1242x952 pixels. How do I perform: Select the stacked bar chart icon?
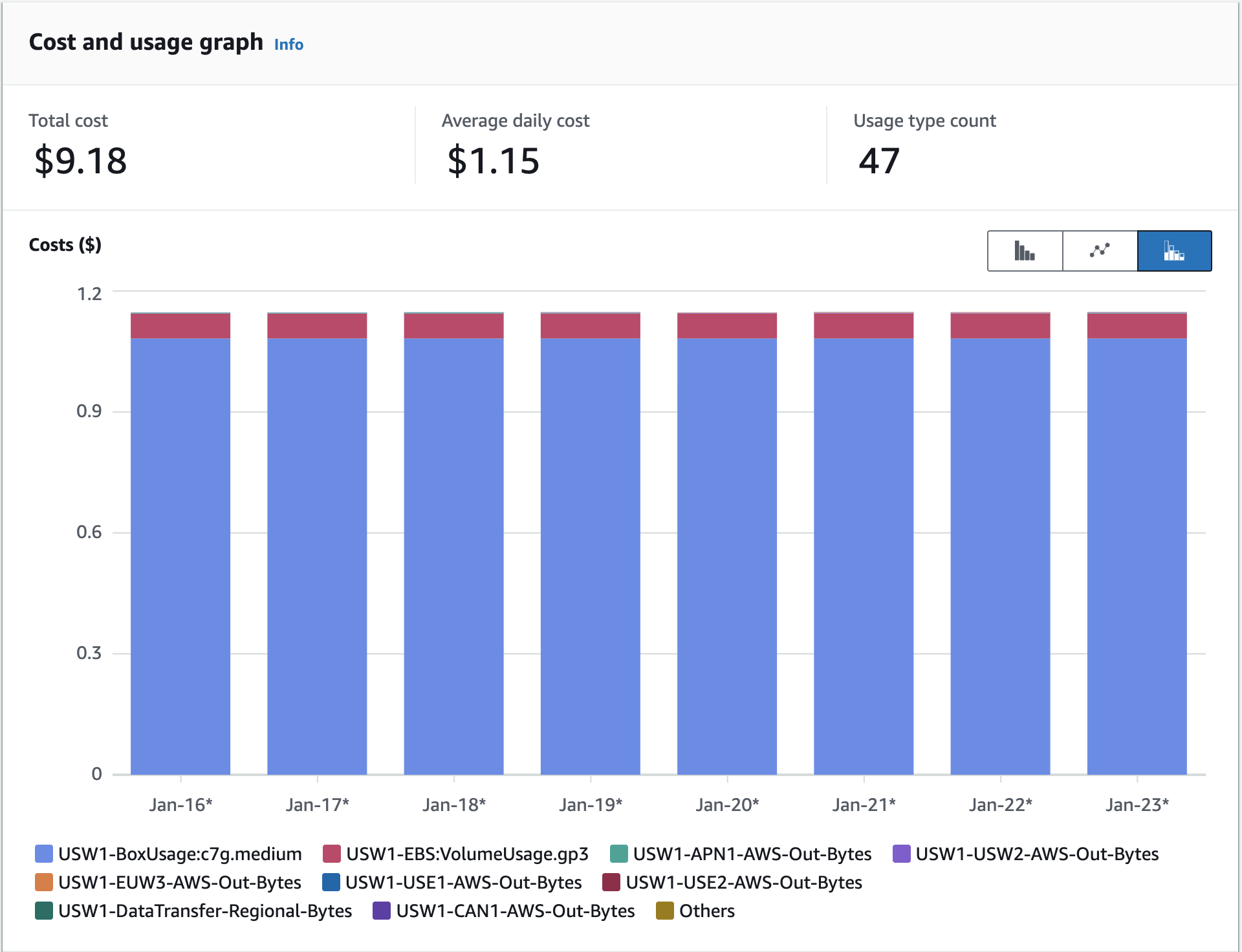click(x=1175, y=250)
